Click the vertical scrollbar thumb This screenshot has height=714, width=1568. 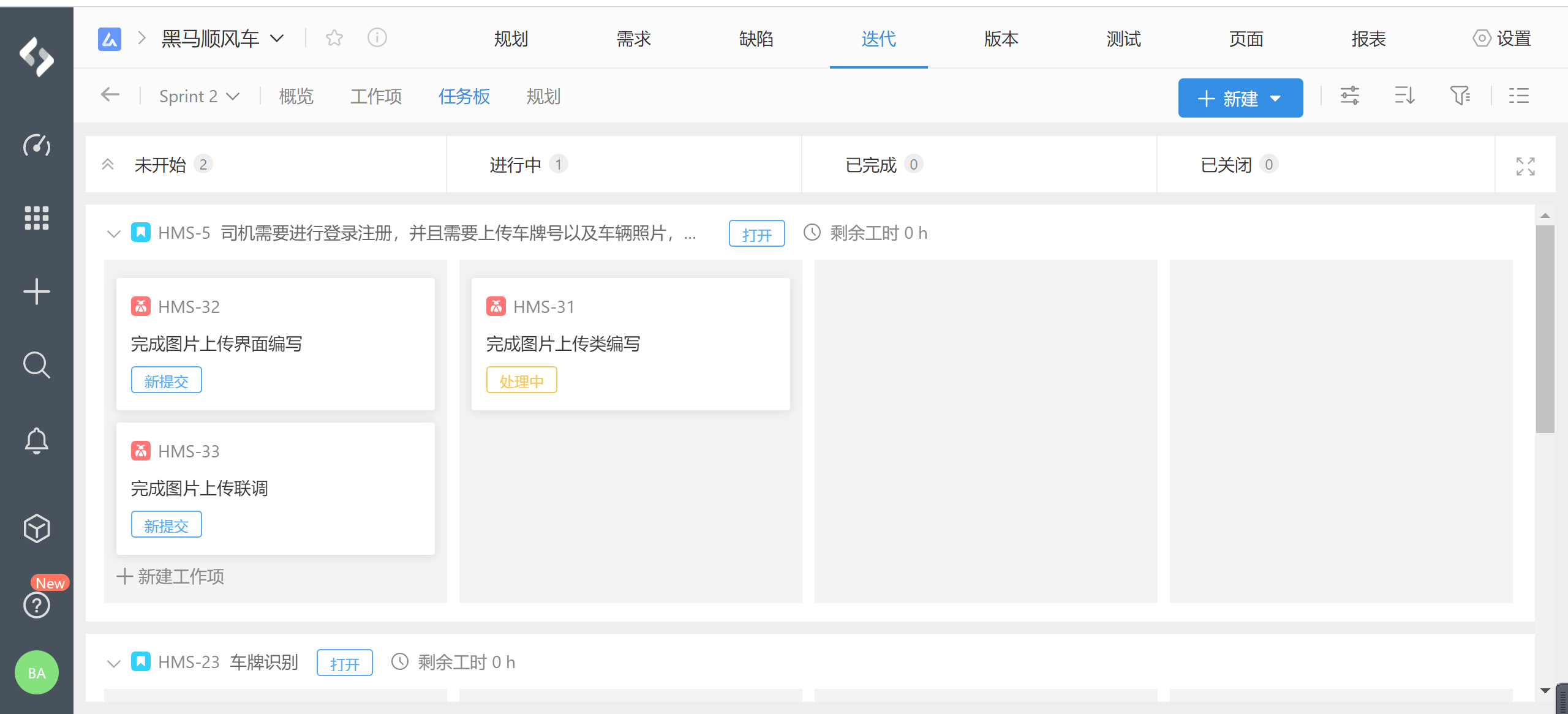pyautogui.click(x=1545, y=329)
